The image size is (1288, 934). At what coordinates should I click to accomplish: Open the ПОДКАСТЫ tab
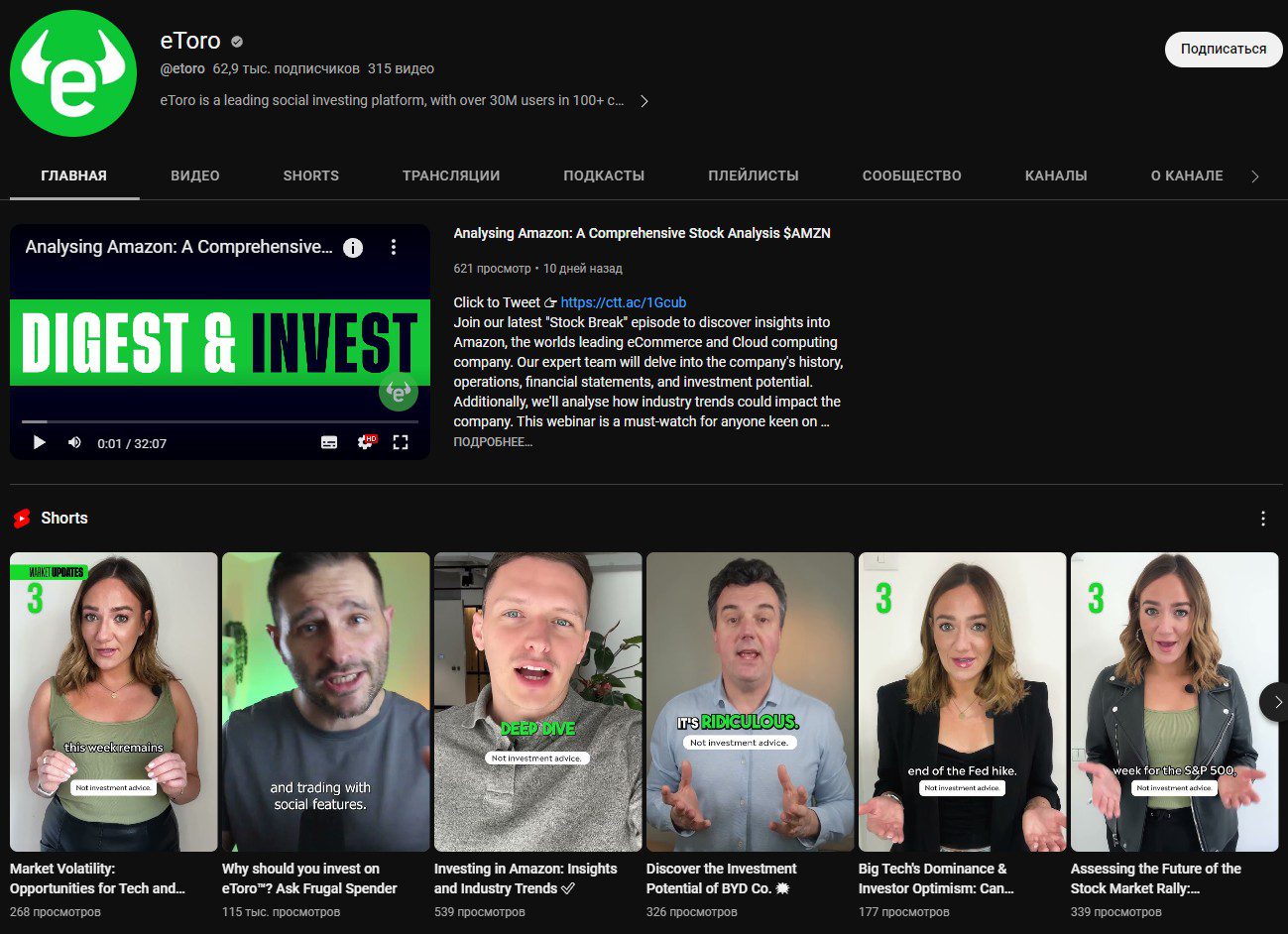(604, 175)
